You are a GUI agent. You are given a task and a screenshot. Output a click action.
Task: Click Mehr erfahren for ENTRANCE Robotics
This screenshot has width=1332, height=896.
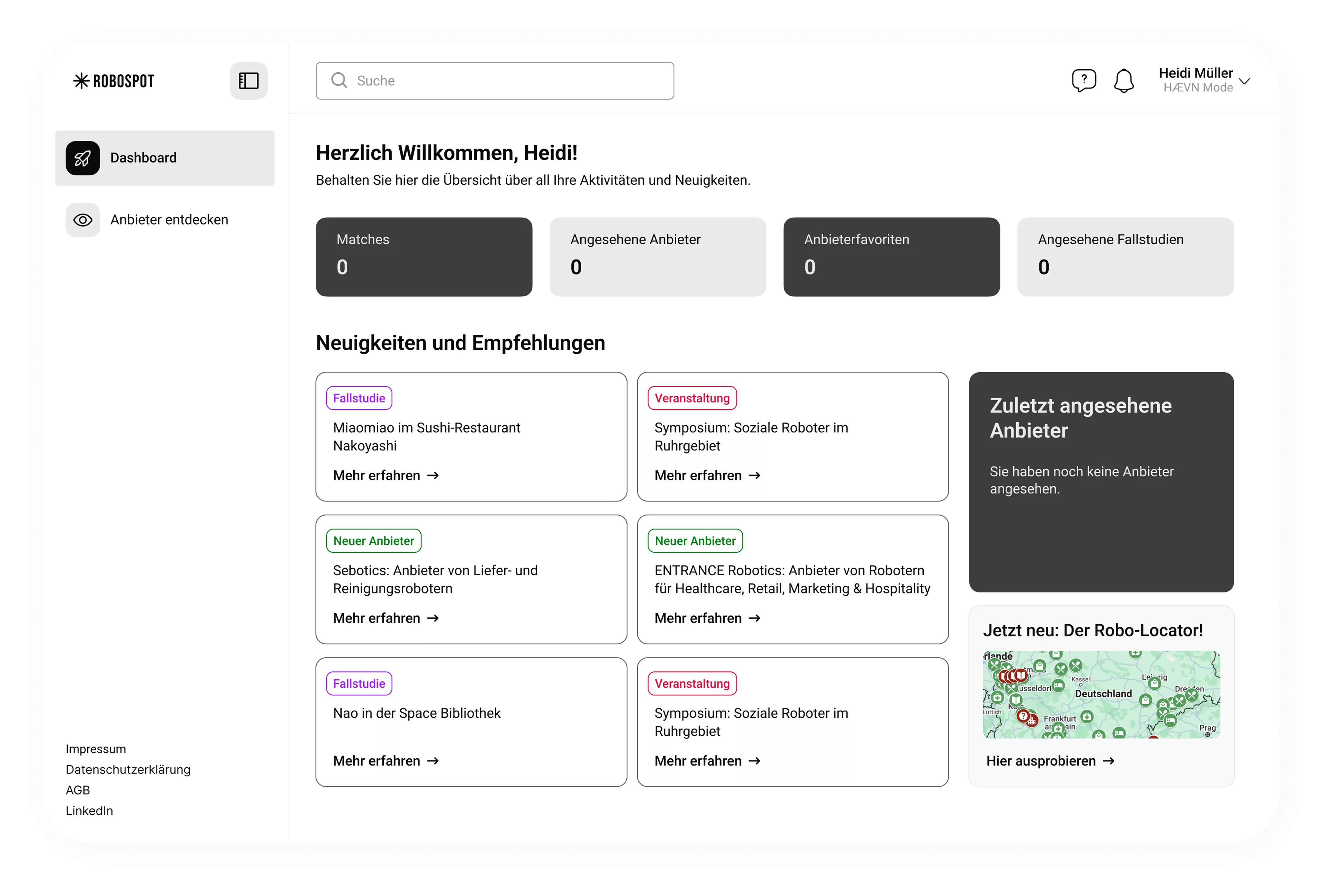tap(707, 618)
